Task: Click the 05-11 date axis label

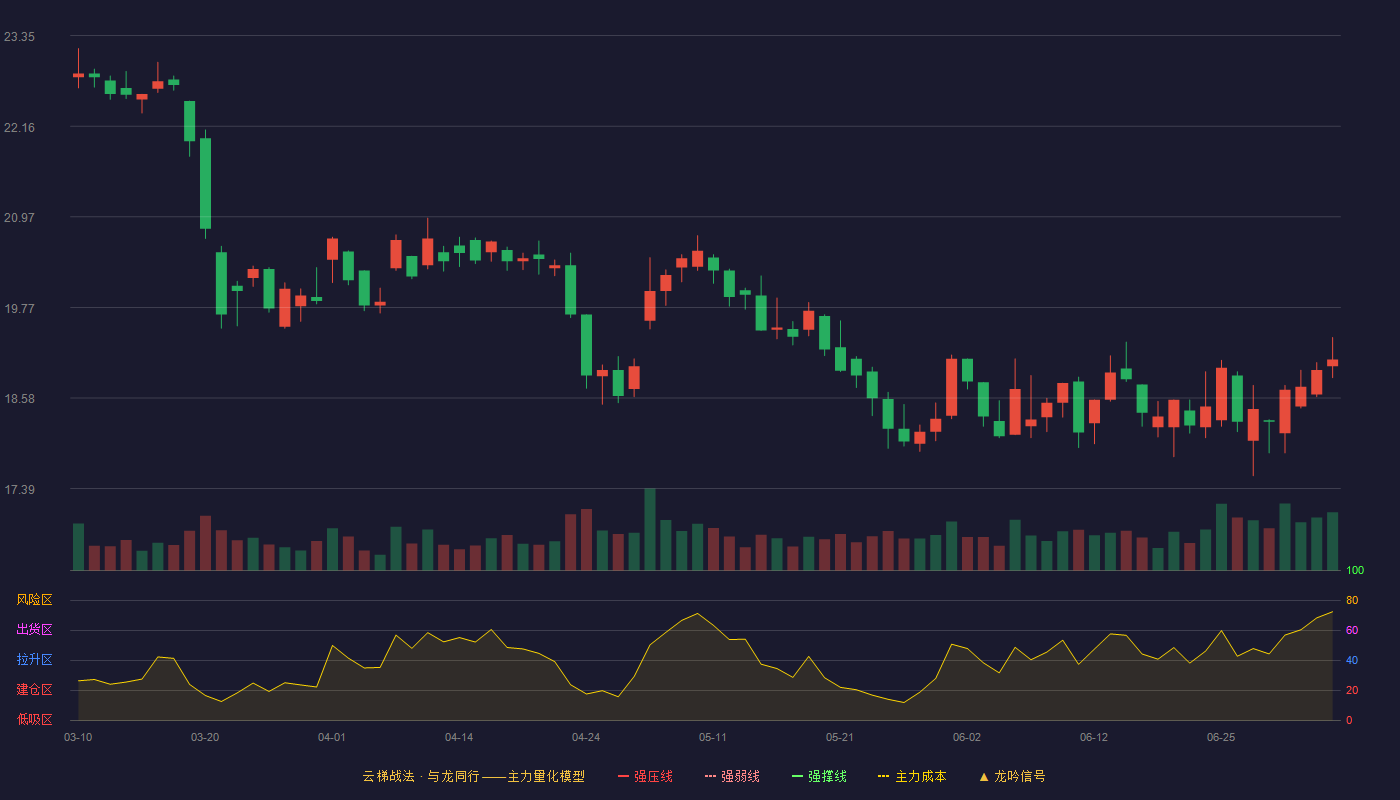Action: [713, 737]
